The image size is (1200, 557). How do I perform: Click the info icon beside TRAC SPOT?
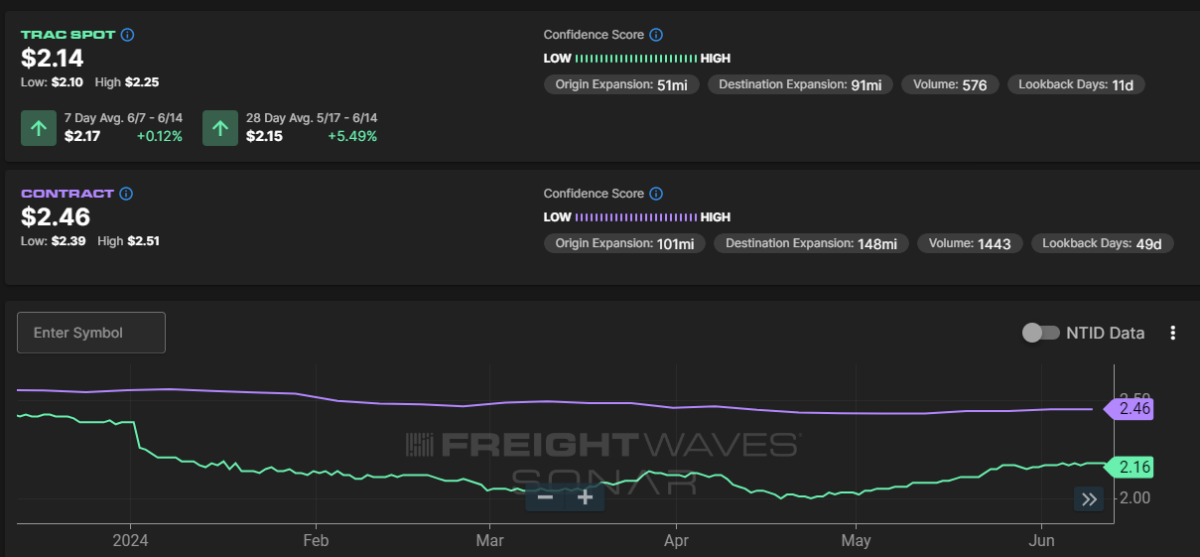click(127, 35)
